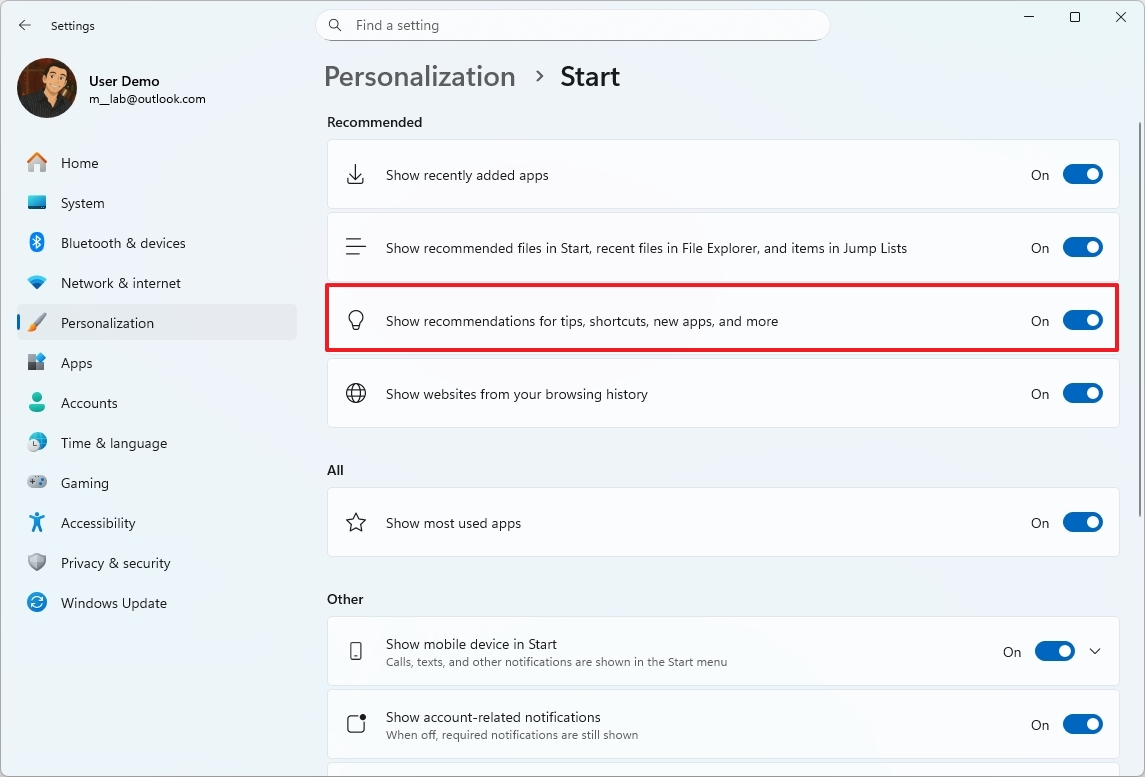Click the Gaming controller icon
Image resolution: width=1145 pixels, height=777 pixels.
[x=37, y=483]
